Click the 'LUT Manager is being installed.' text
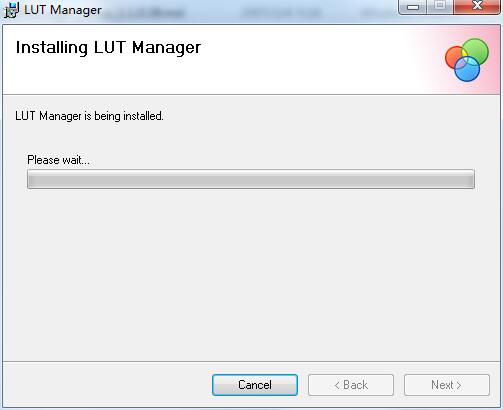503x410 pixels. (x=89, y=116)
